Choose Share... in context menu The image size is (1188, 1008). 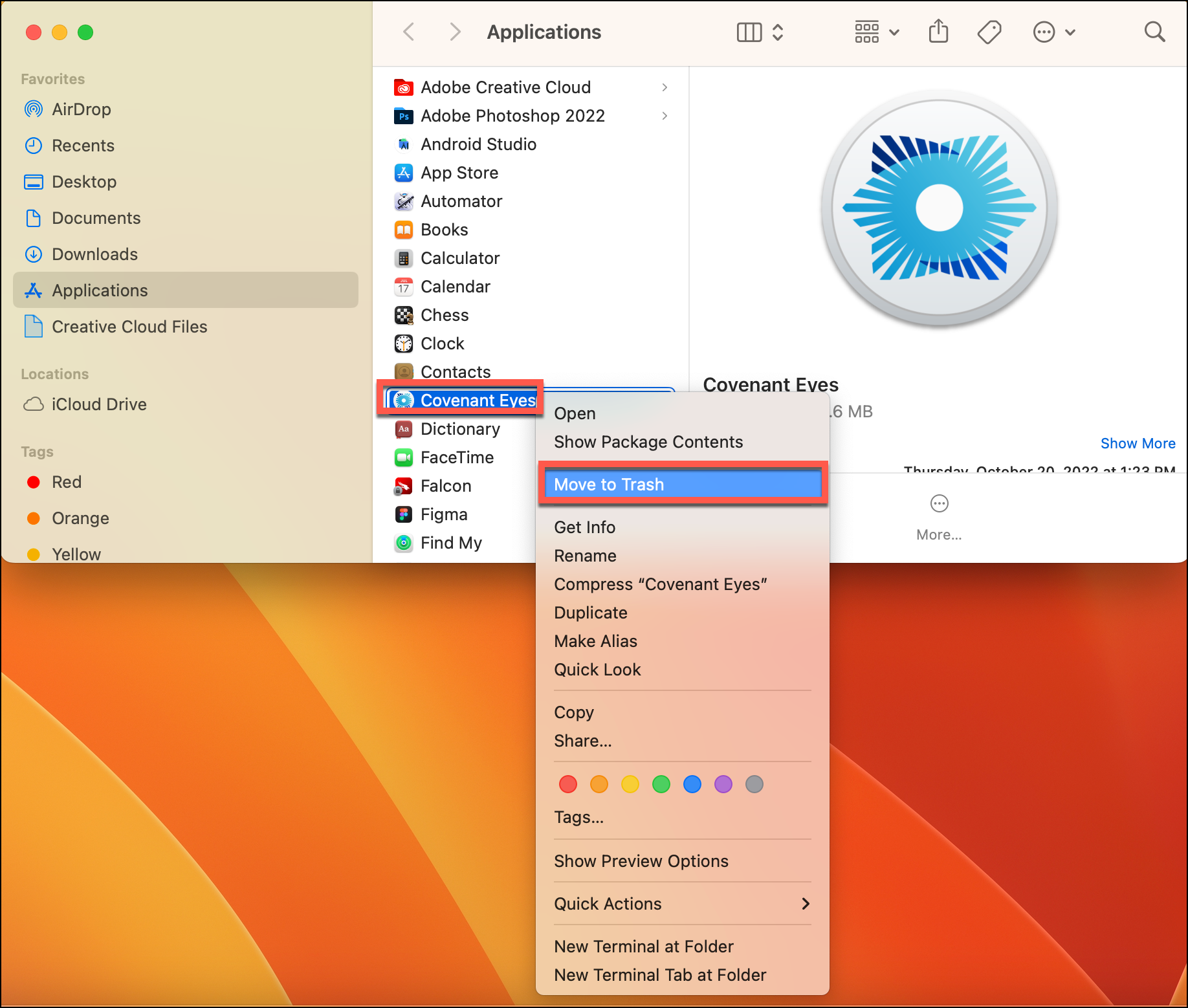683,741
